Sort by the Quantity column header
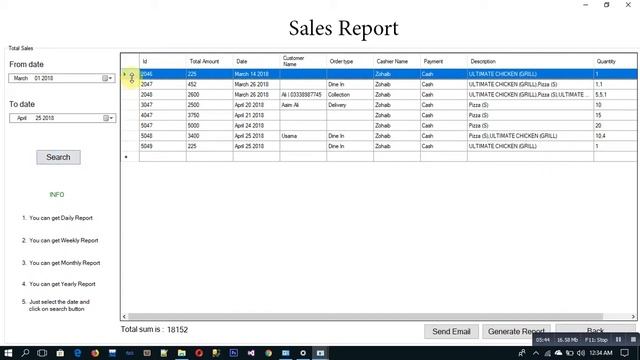The height and width of the screenshot is (360, 640). [x=615, y=61]
